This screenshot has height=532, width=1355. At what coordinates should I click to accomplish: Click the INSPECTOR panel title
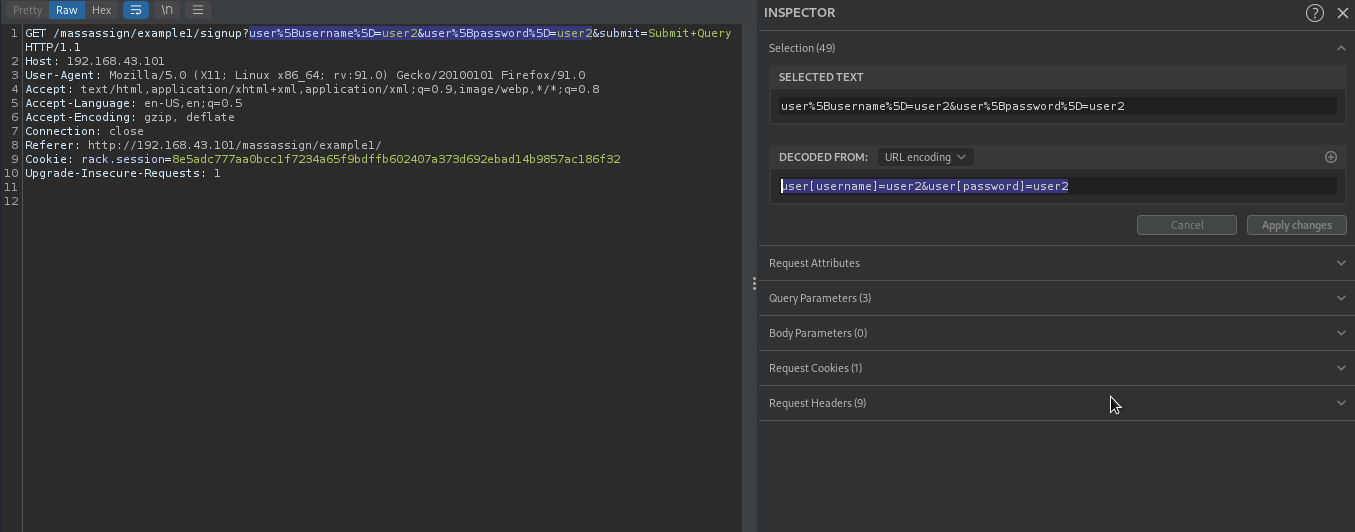coord(800,13)
